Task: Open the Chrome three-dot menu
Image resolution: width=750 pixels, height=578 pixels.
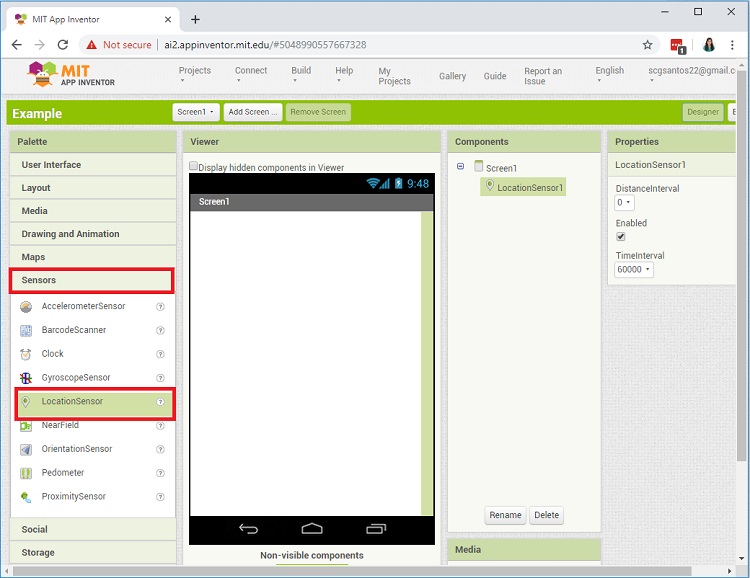Action: click(732, 45)
